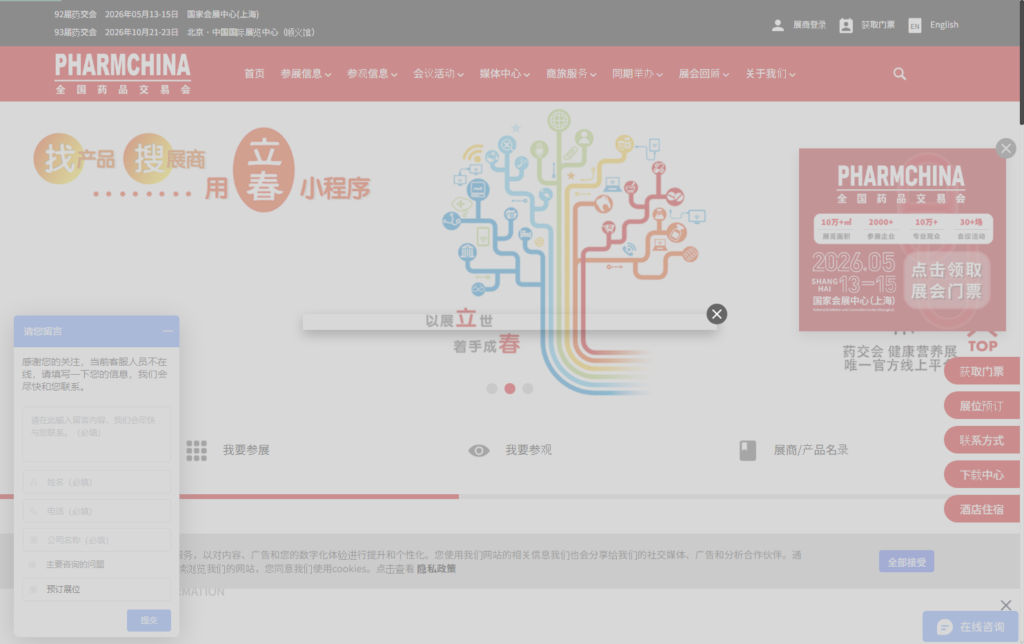The height and width of the screenshot is (644, 1024).
Task: Select the third carousel indicator dot
Action: (528, 388)
